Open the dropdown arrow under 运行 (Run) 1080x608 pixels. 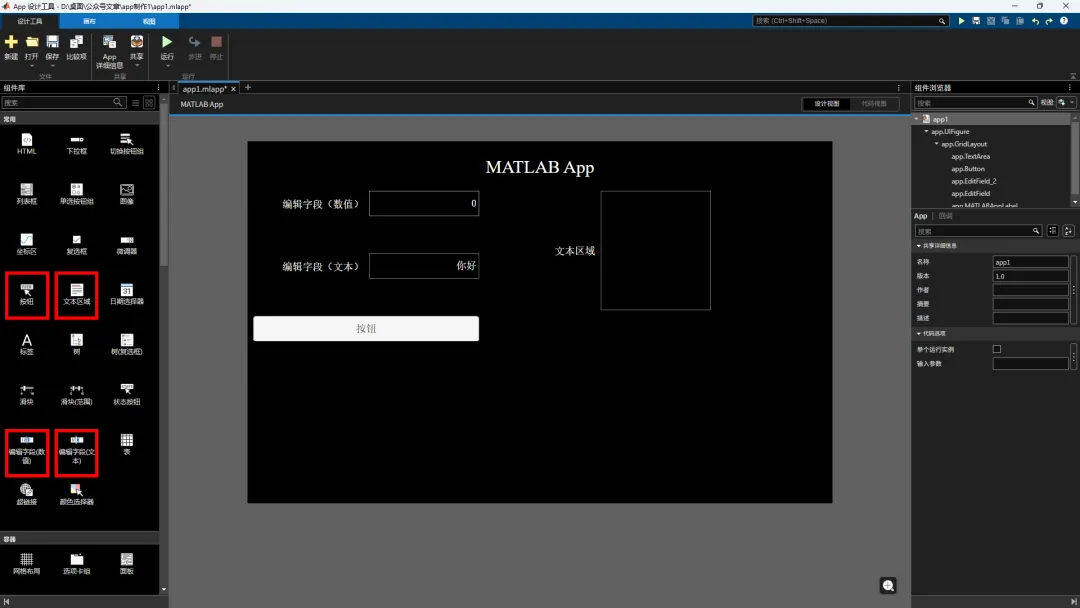coord(167,66)
